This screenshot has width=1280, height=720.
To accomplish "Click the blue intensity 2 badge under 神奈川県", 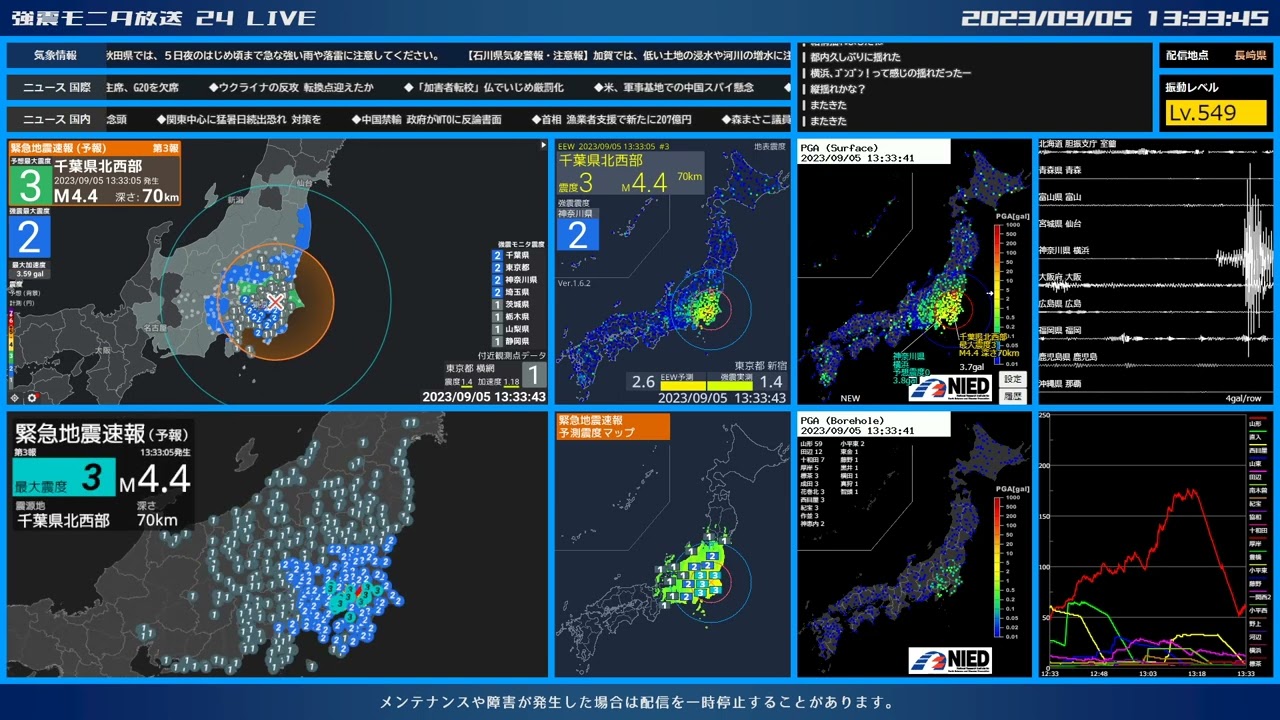I will pyautogui.click(x=577, y=235).
